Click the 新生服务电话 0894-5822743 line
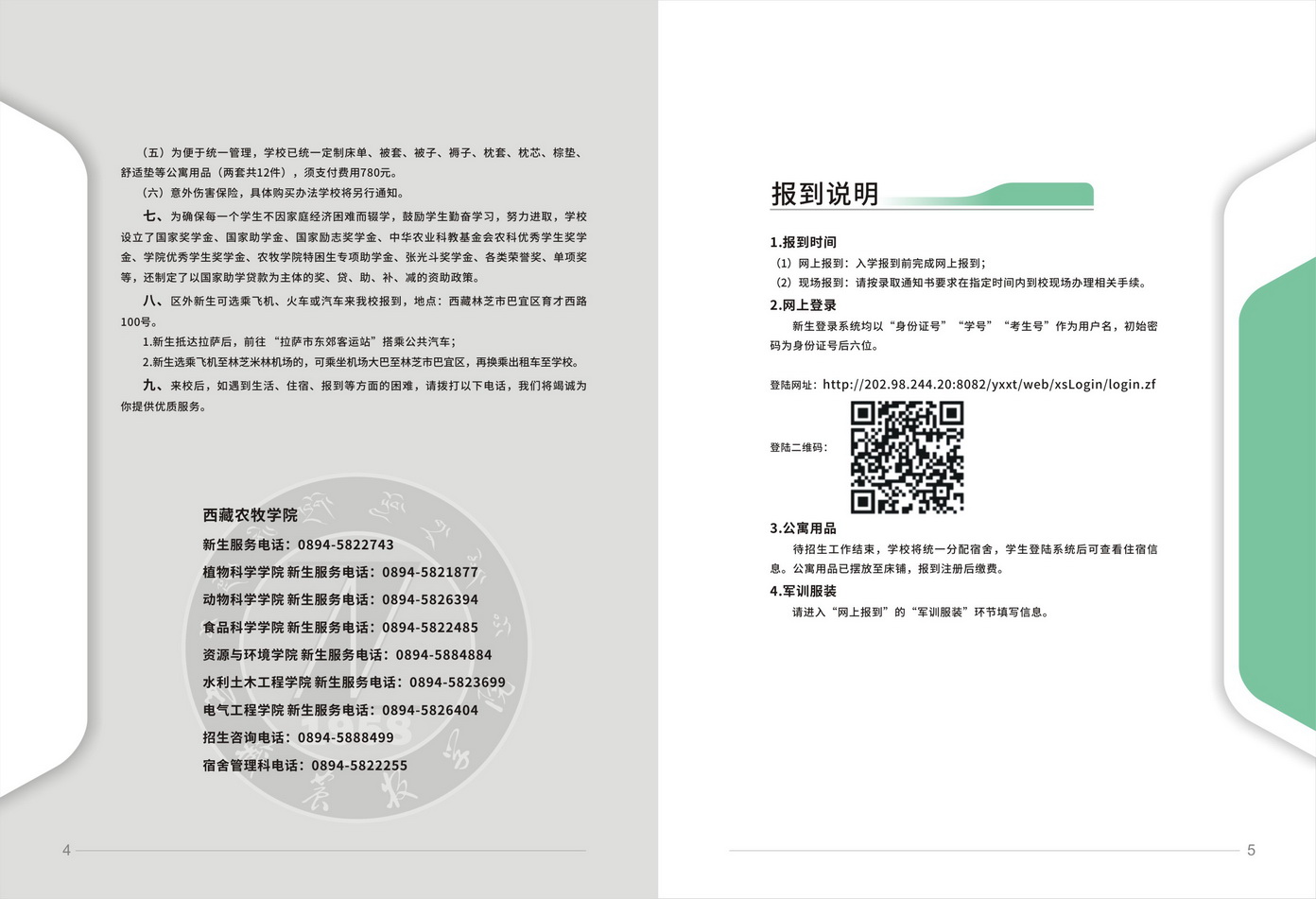The width and height of the screenshot is (1316, 899). (298, 545)
